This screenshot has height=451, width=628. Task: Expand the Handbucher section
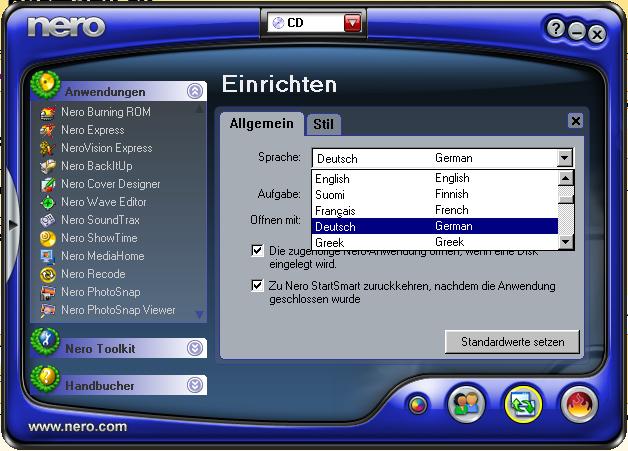point(195,385)
